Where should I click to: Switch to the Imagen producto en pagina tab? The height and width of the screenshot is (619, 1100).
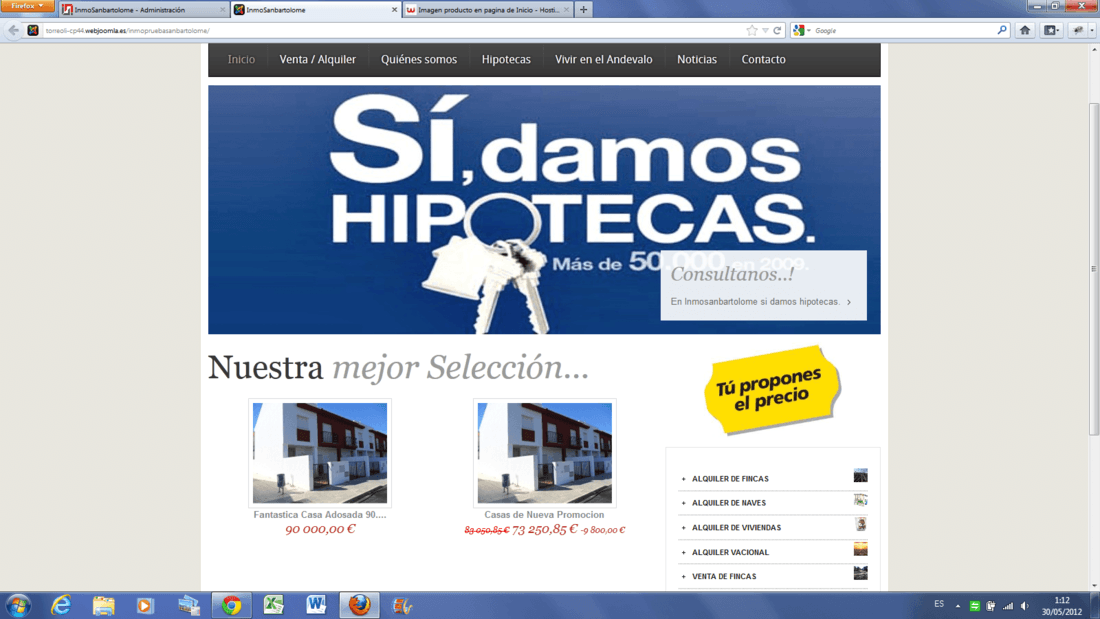pos(489,10)
